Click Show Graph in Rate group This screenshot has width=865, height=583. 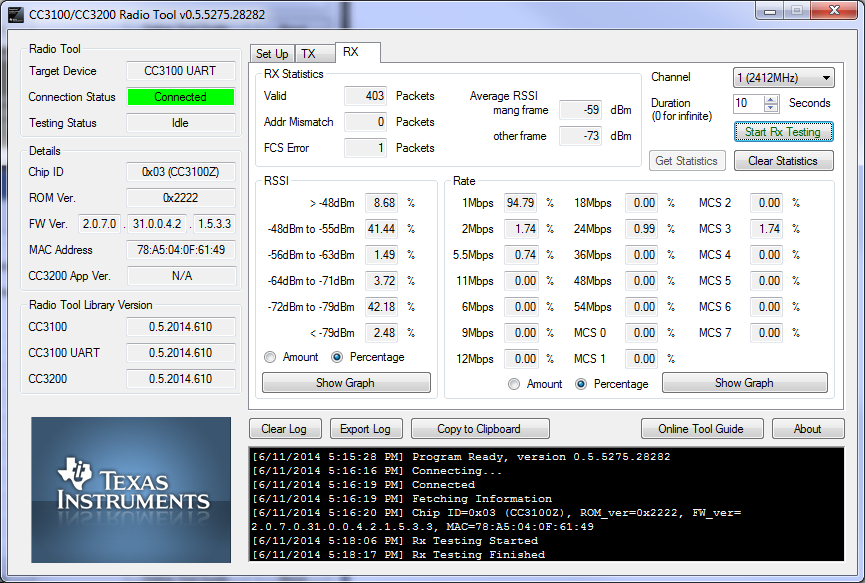(745, 383)
